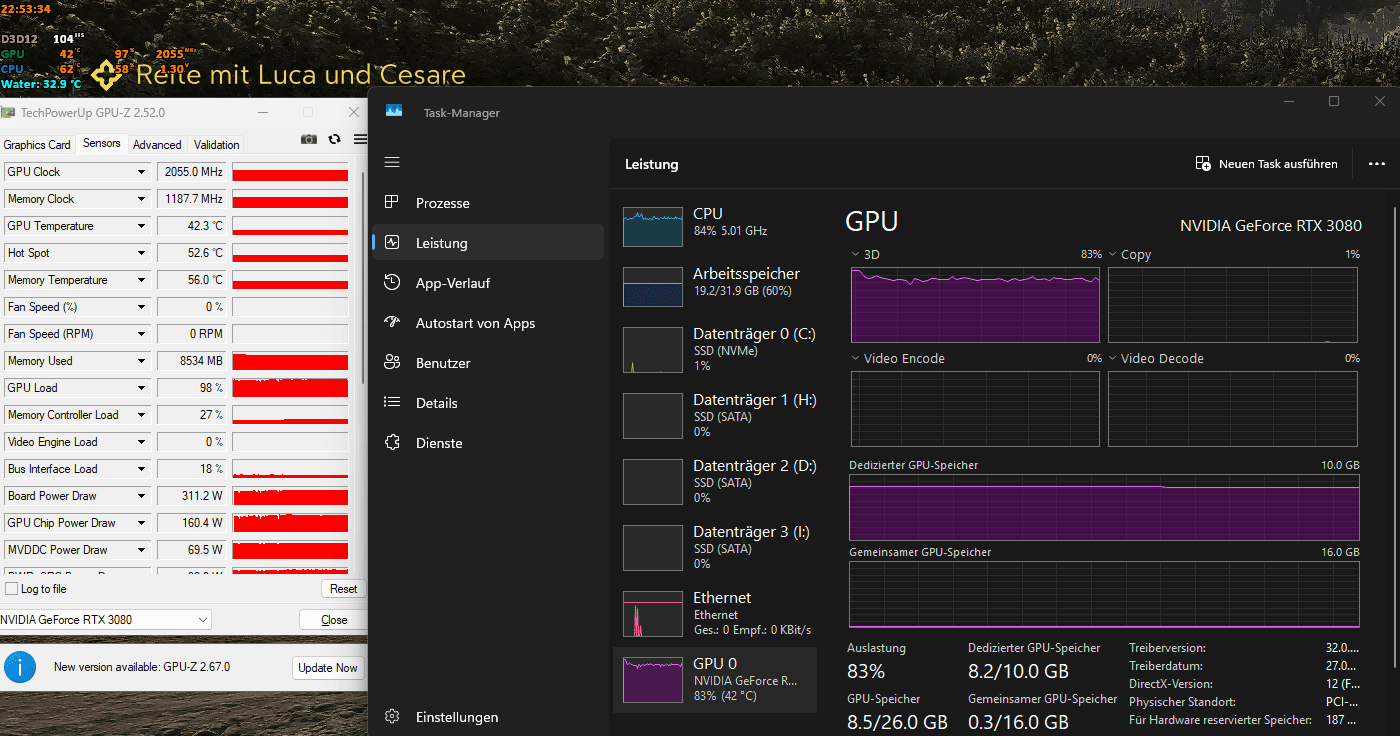The height and width of the screenshot is (736, 1400).
Task: Open App-Verlauf in Task Manager sidebar
Action: coord(488,283)
